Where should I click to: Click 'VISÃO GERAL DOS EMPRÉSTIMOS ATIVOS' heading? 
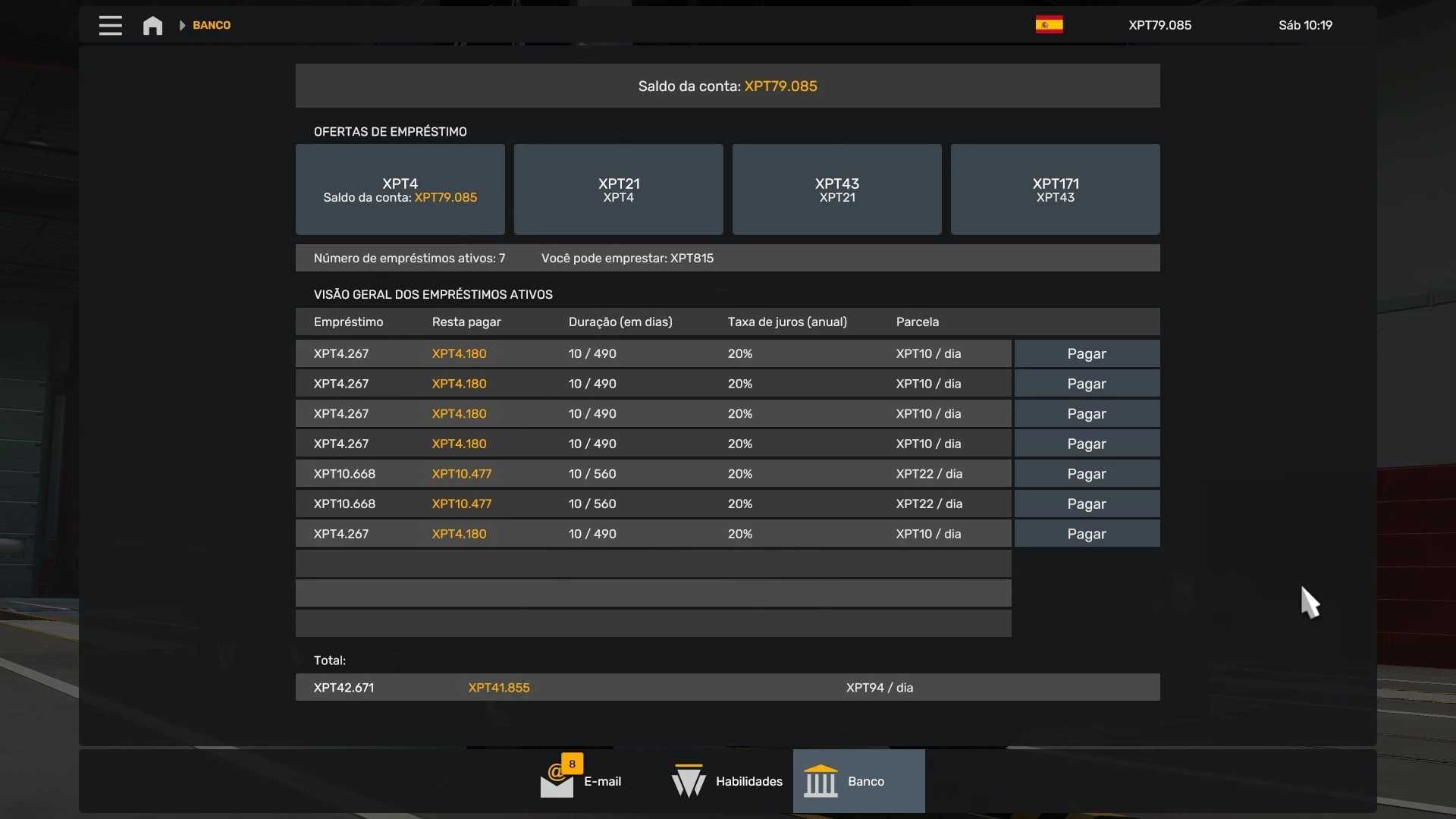433,294
